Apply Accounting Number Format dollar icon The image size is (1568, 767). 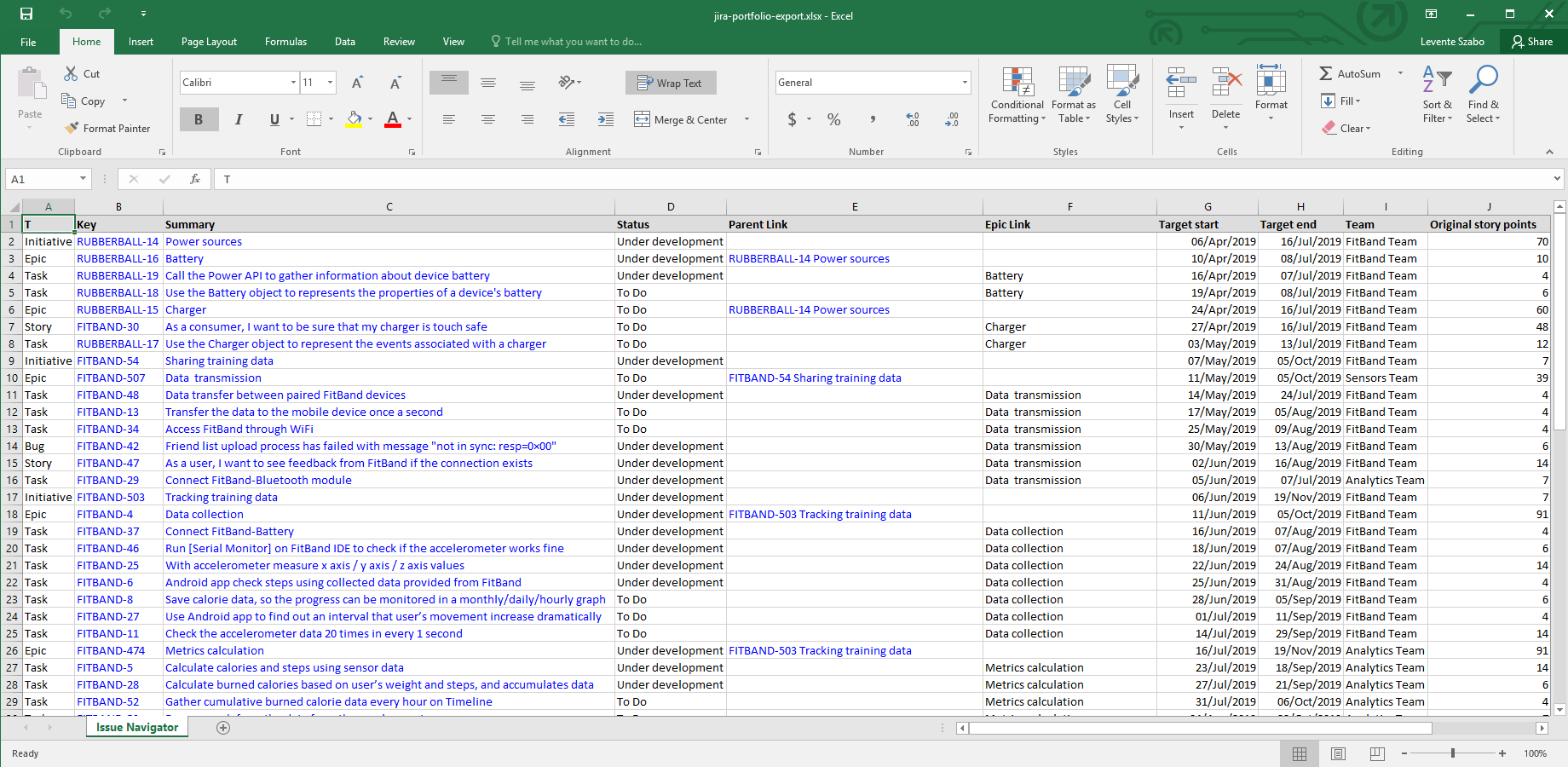coord(792,120)
